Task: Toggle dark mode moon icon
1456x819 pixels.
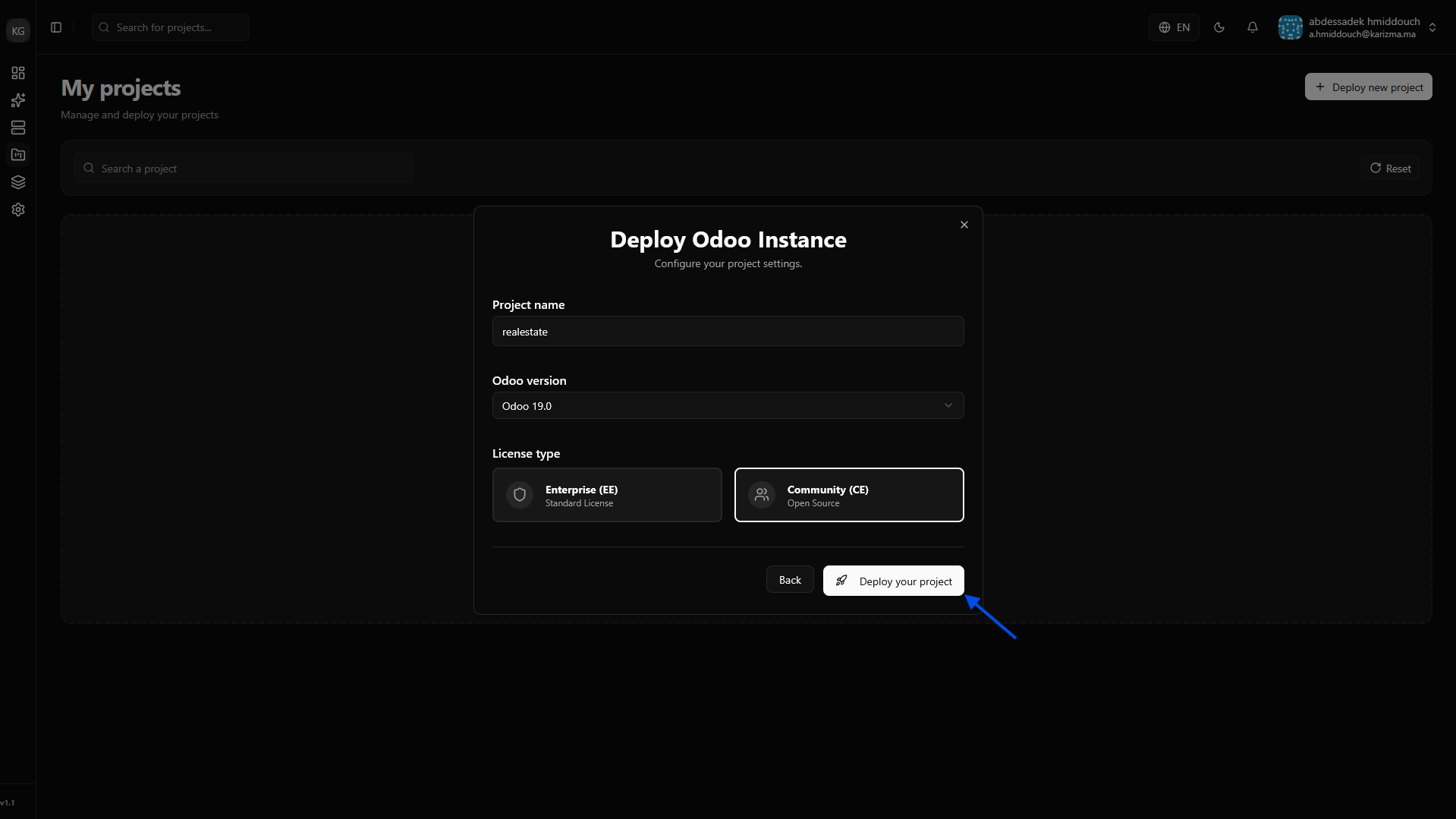Action: [1219, 27]
